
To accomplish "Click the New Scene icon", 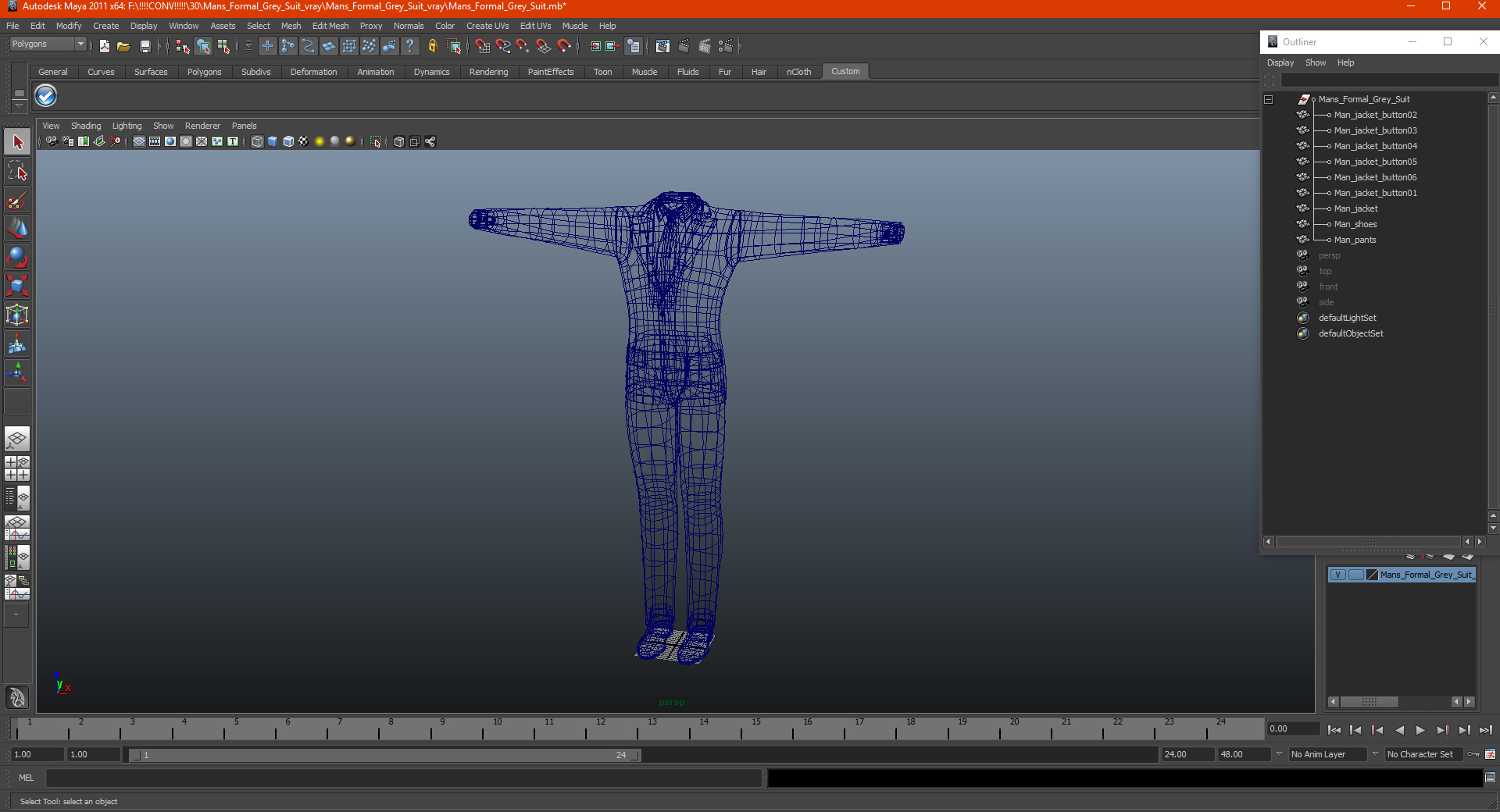I will point(105,46).
